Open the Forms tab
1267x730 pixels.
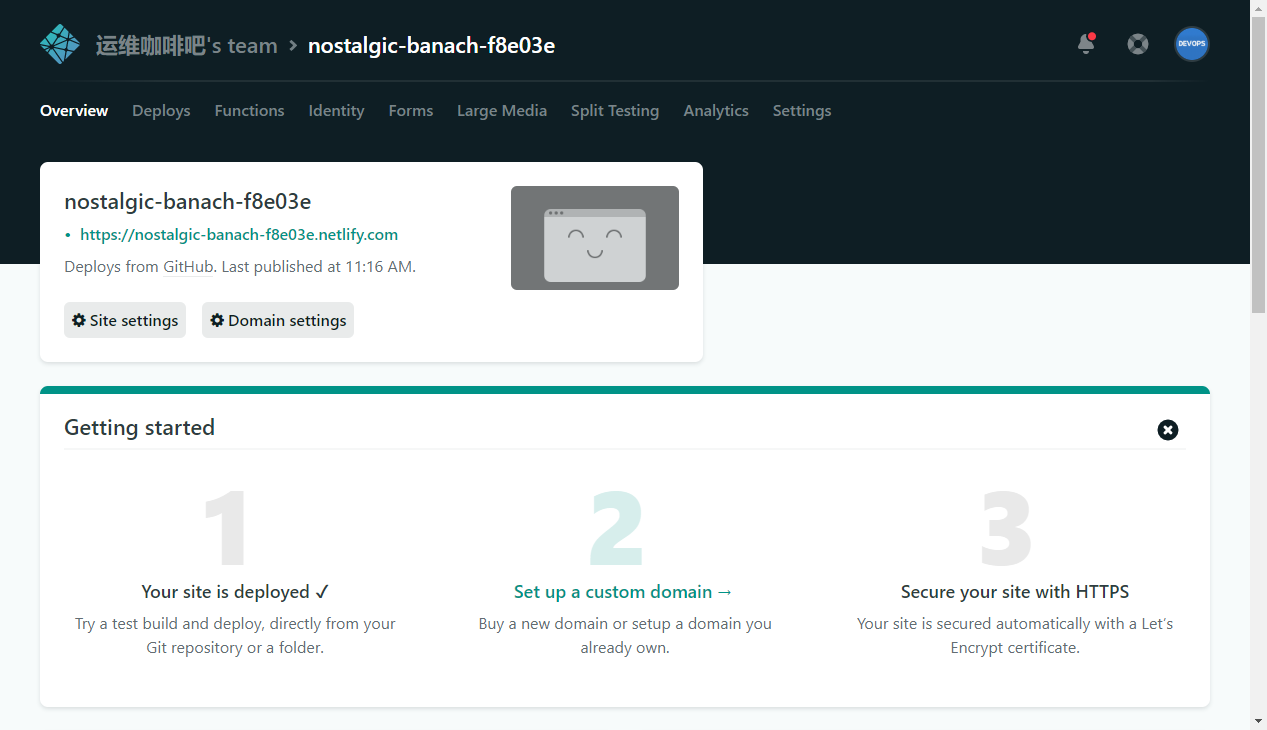(410, 111)
